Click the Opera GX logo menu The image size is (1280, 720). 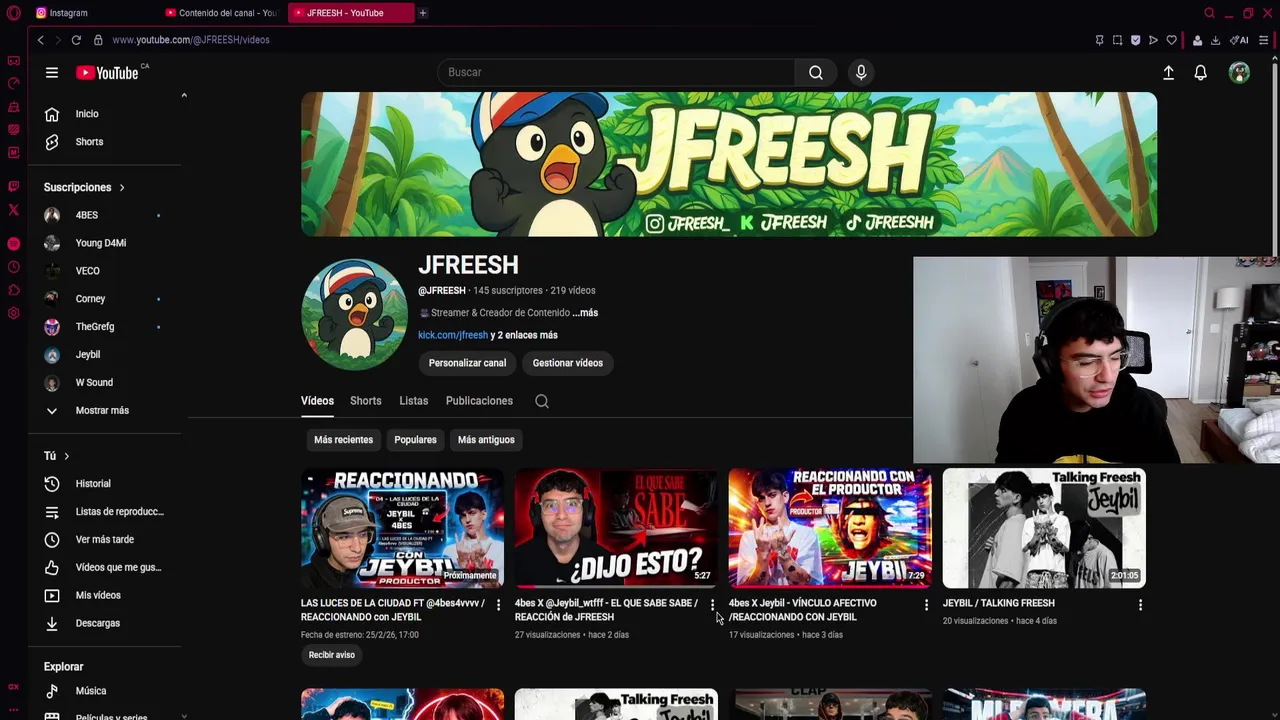point(13,13)
